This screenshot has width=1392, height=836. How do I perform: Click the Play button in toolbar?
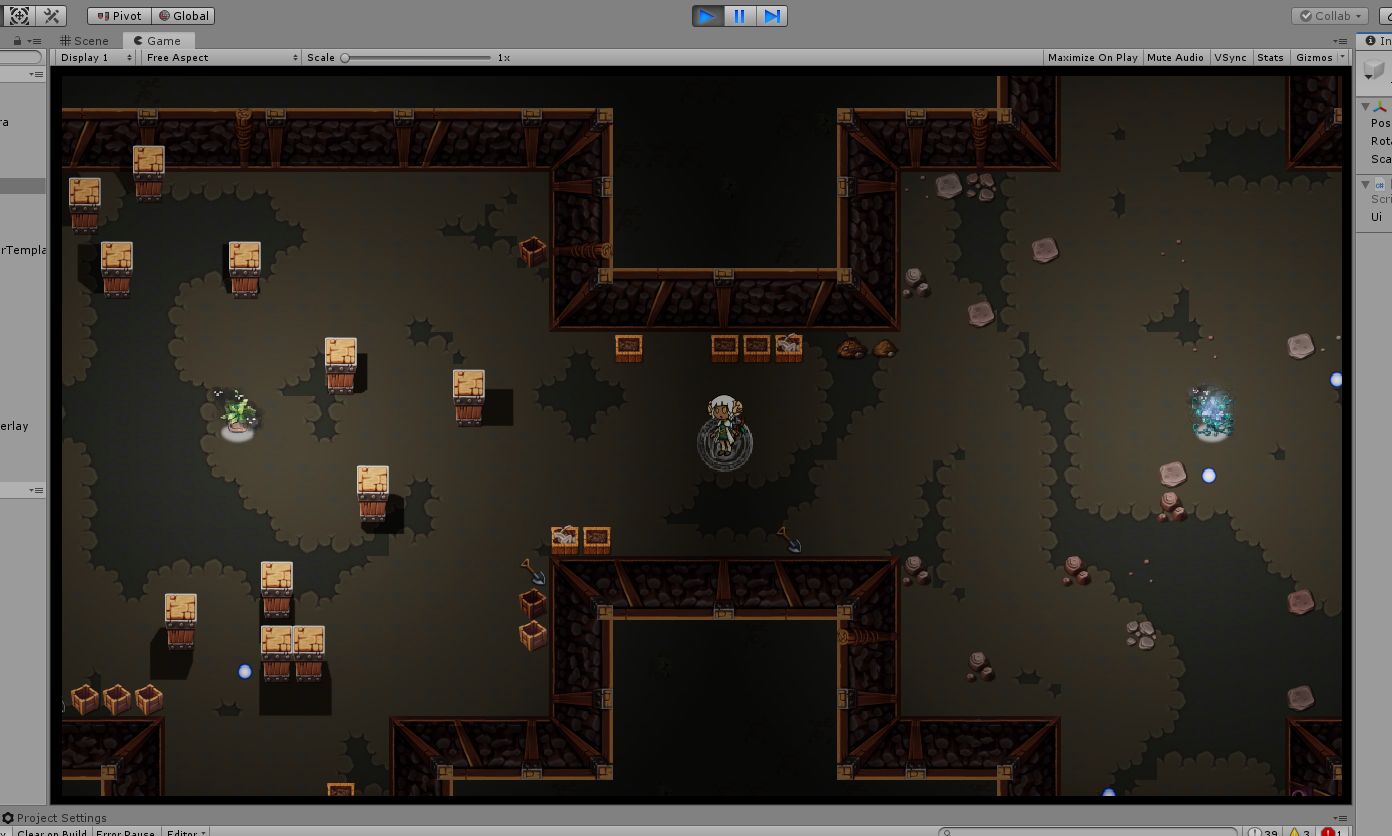pyautogui.click(x=707, y=16)
